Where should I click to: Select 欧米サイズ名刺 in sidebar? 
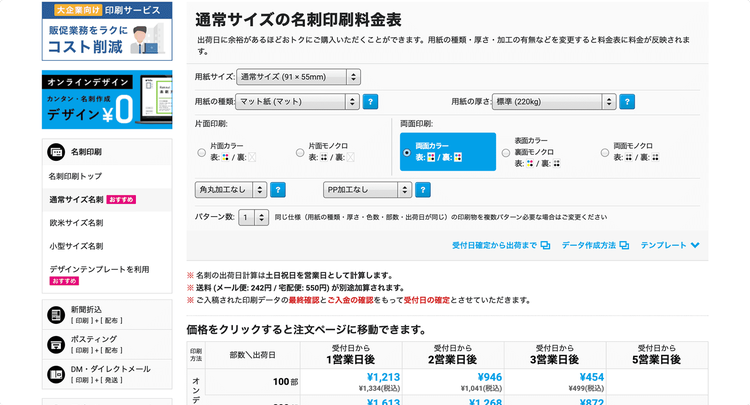coord(76,223)
